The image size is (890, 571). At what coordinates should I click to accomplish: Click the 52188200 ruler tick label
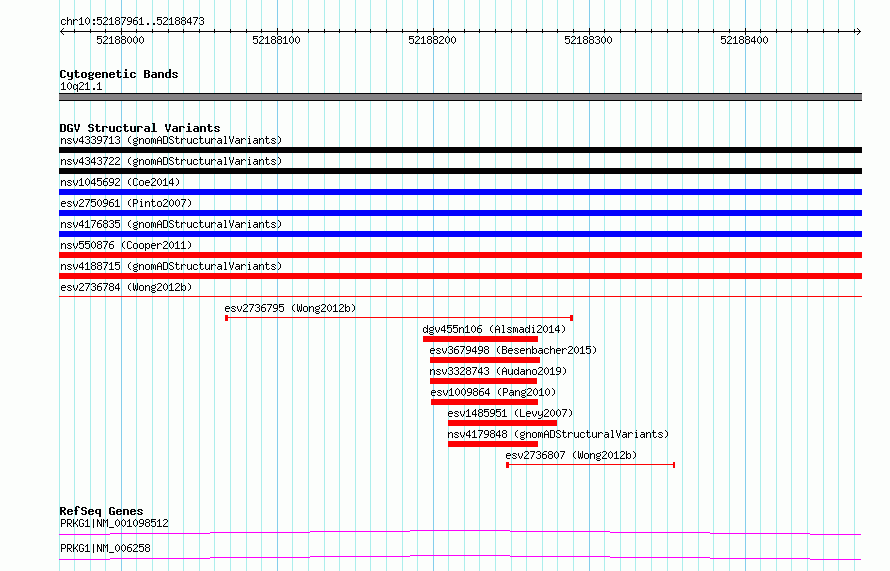(x=433, y=40)
